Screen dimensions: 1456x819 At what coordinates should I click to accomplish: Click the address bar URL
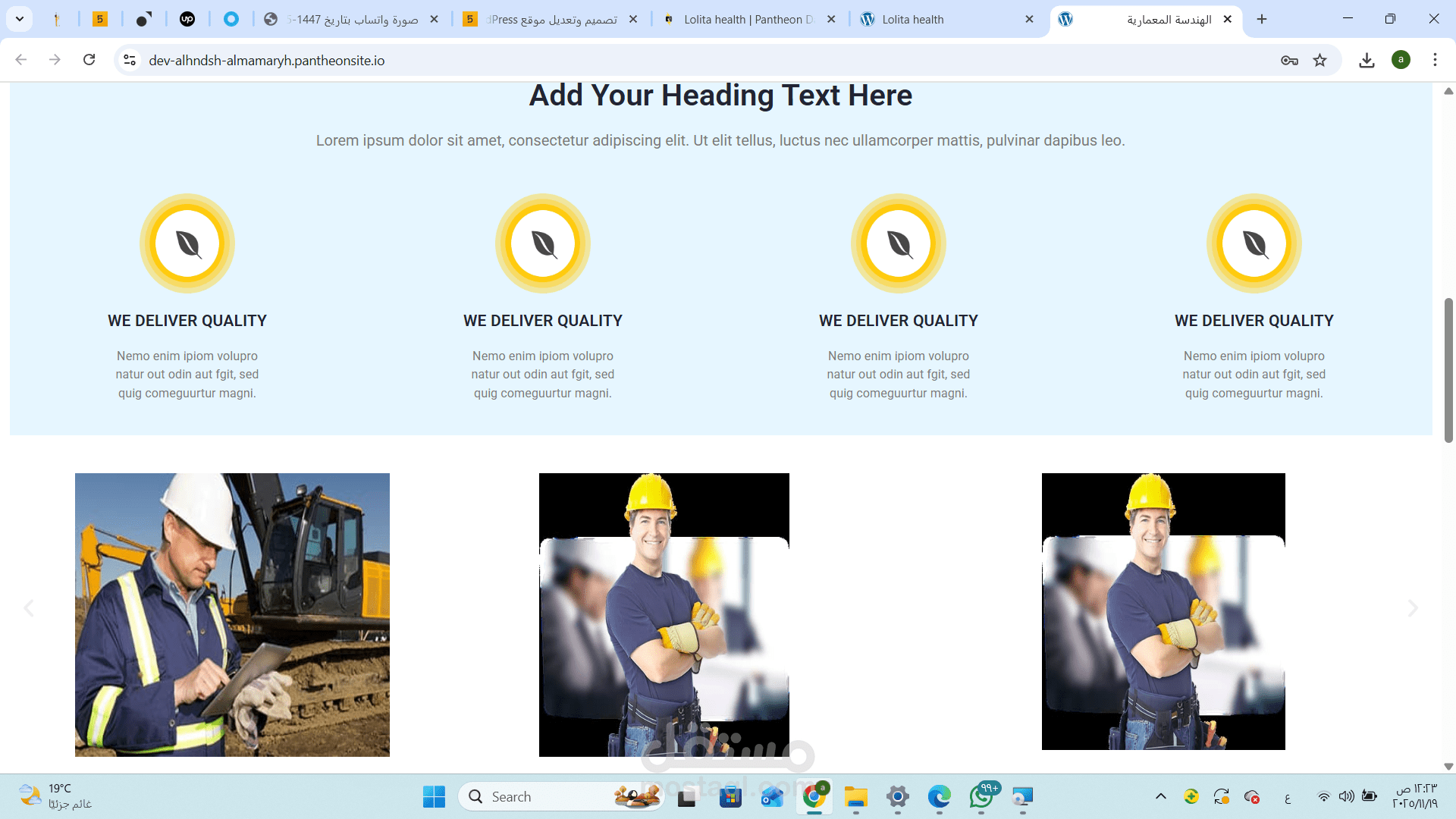pos(267,61)
